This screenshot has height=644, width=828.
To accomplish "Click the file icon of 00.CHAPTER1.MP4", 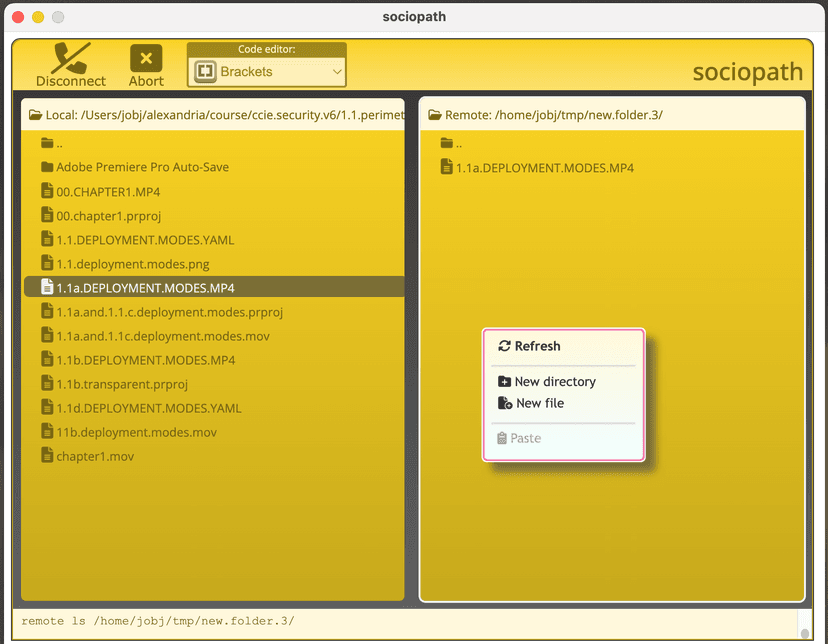I will pyautogui.click(x=47, y=191).
